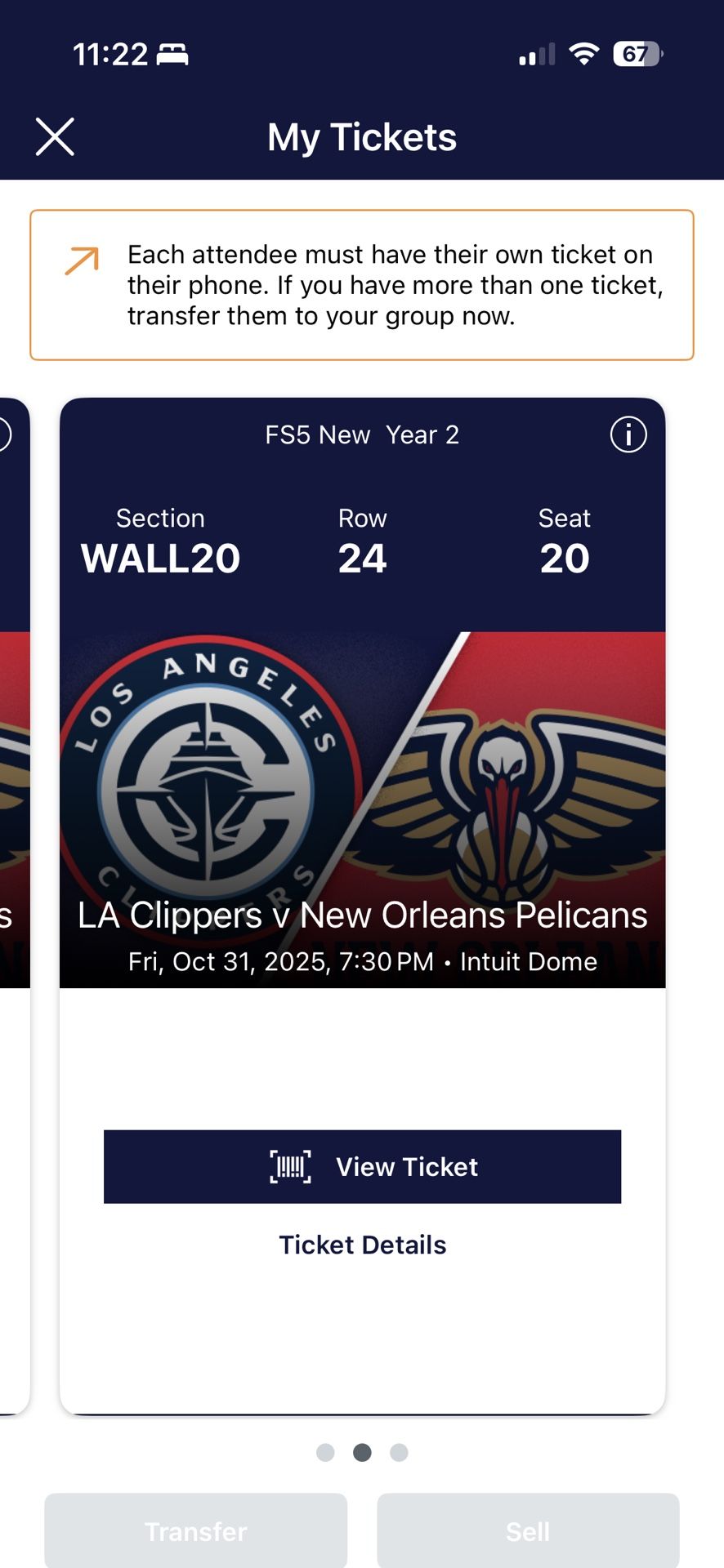This screenshot has width=724, height=1568.
Task: Tap the Wi-Fi status icon
Action: pyautogui.click(x=583, y=54)
